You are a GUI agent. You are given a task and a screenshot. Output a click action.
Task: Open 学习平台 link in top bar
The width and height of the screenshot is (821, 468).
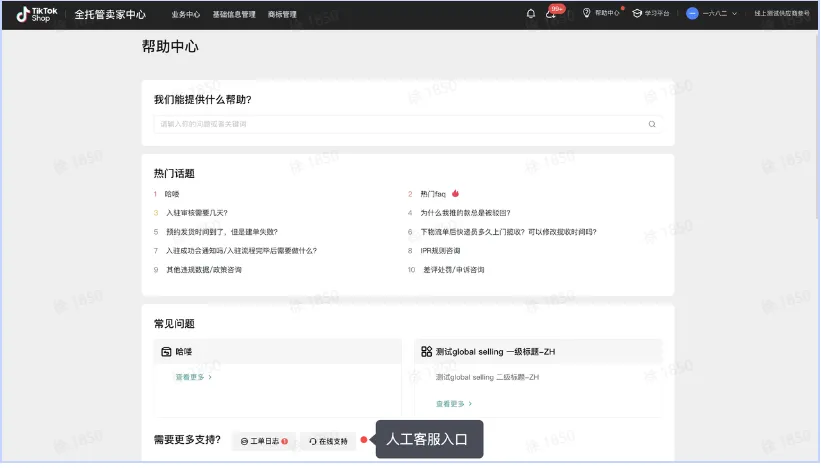tap(657, 13)
